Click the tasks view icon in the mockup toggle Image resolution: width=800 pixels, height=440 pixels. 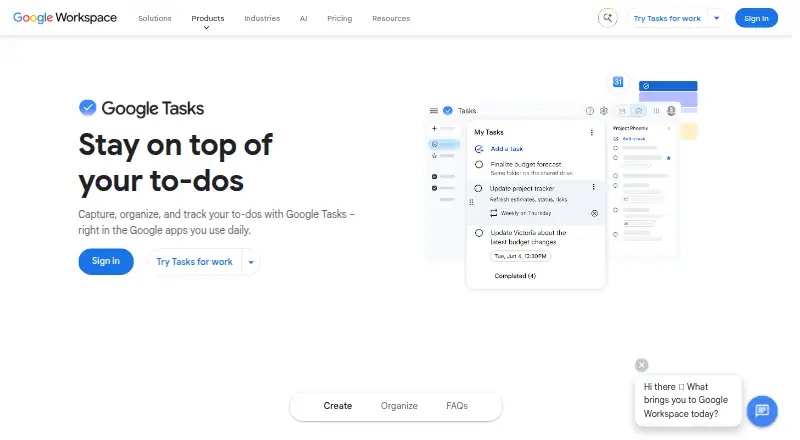click(638, 111)
